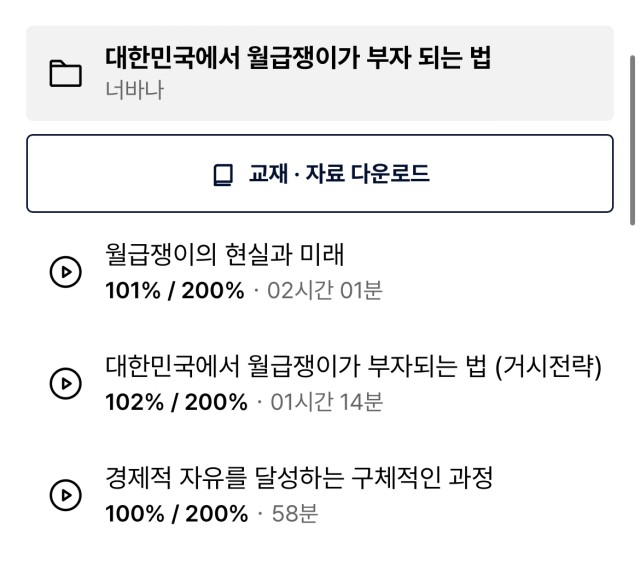The height and width of the screenshot is (568, 640).
Task: Click the folder icon beside the course title
Action: point(65,73)
